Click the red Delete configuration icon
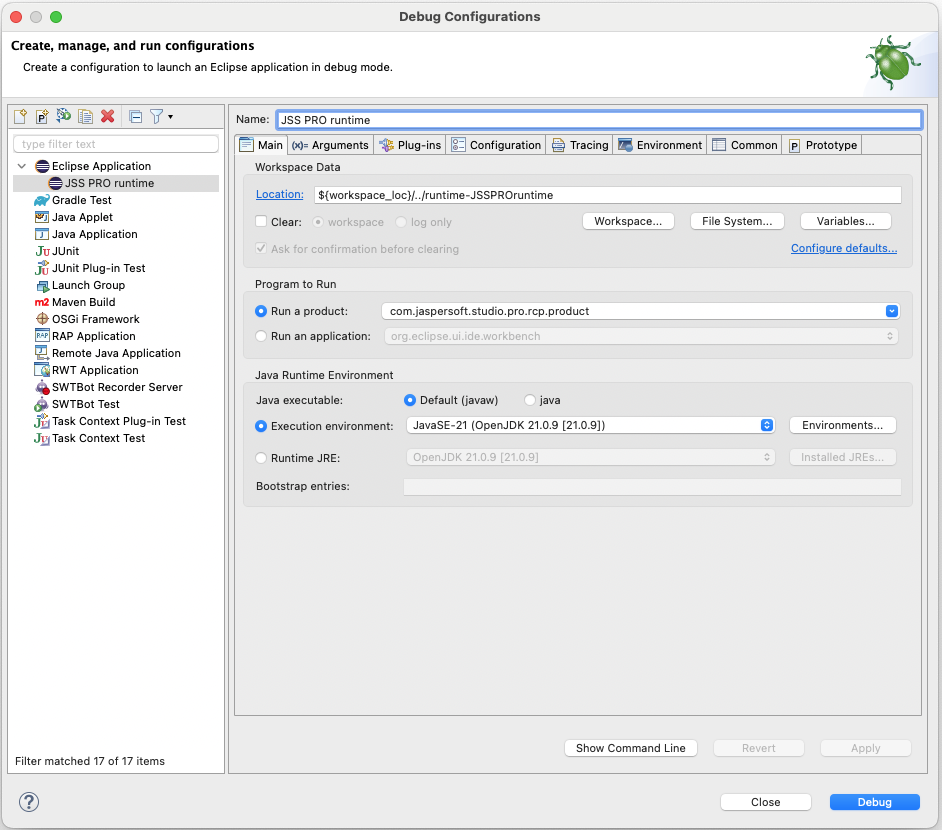Viewport: 942px width, 830px height. pyautogui.click(x=108, y=117)
